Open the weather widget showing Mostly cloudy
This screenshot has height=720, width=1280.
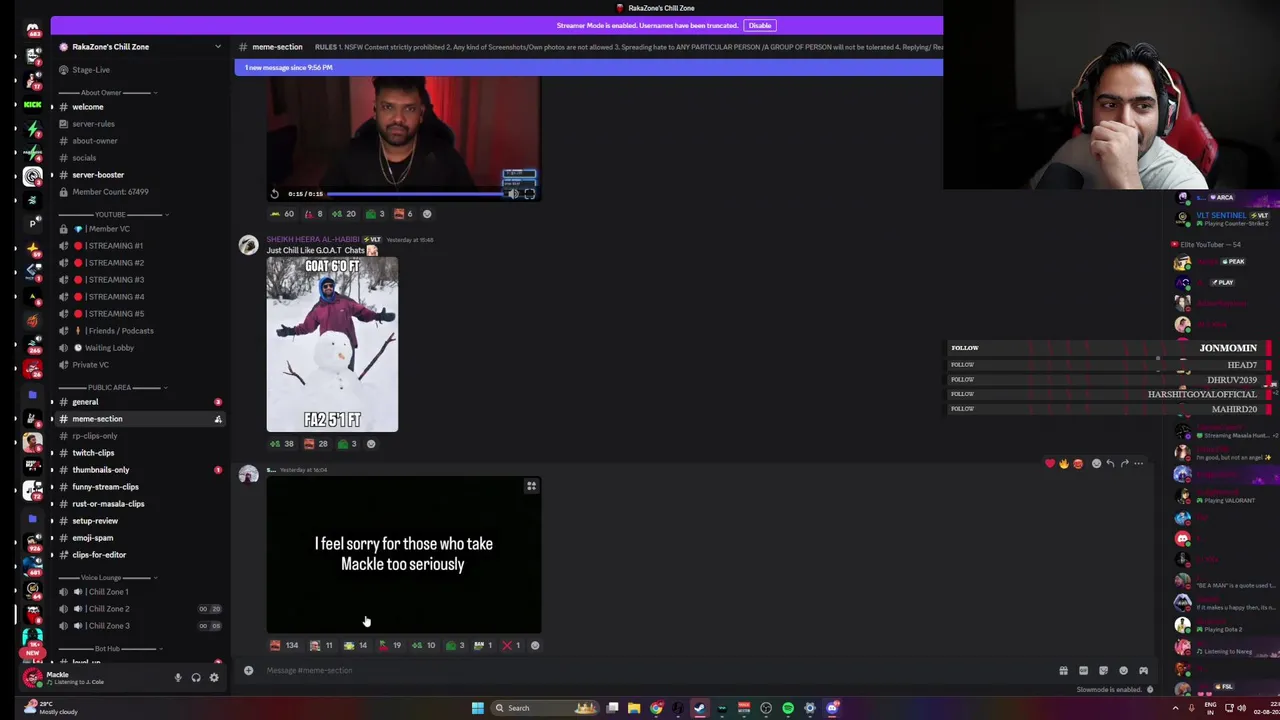[x=50, y=708]
